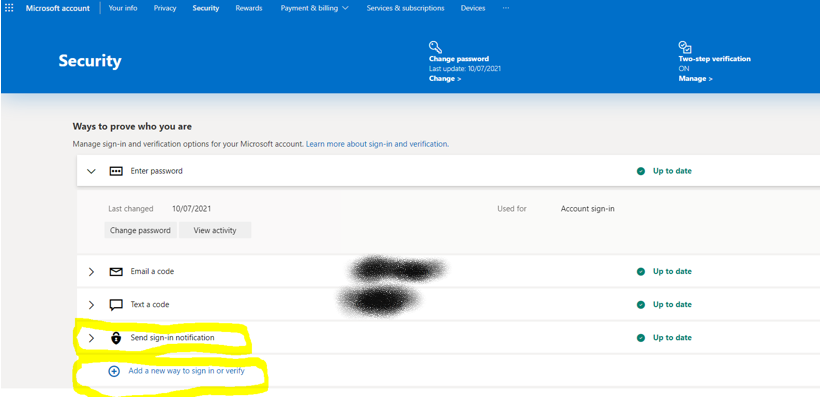This screenshot has height=397, width=821.
Task: Click Up to date on Send sign-in notification row
Action: (x=672, y=338)
